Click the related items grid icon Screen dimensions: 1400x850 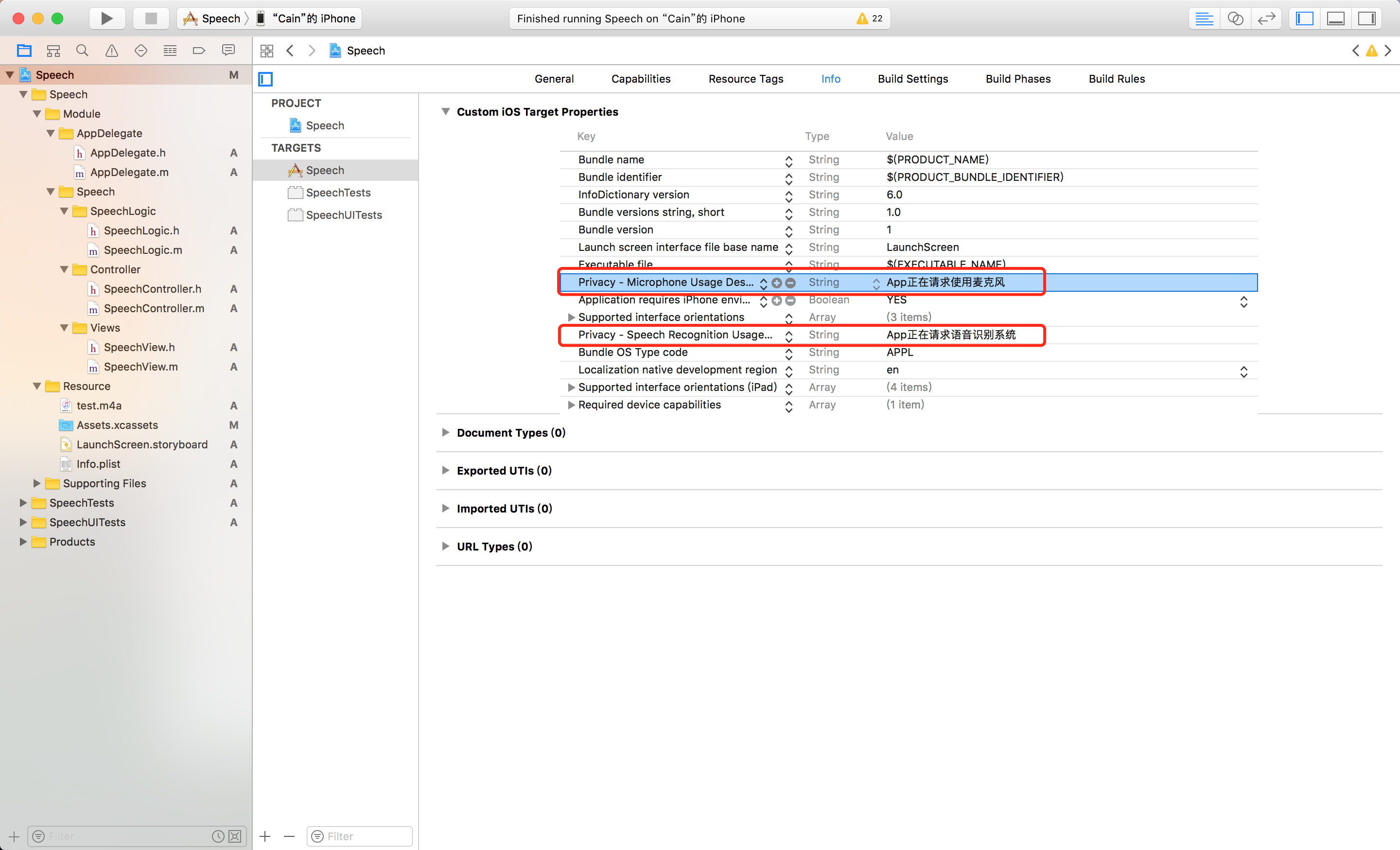(x=266, y=51)
